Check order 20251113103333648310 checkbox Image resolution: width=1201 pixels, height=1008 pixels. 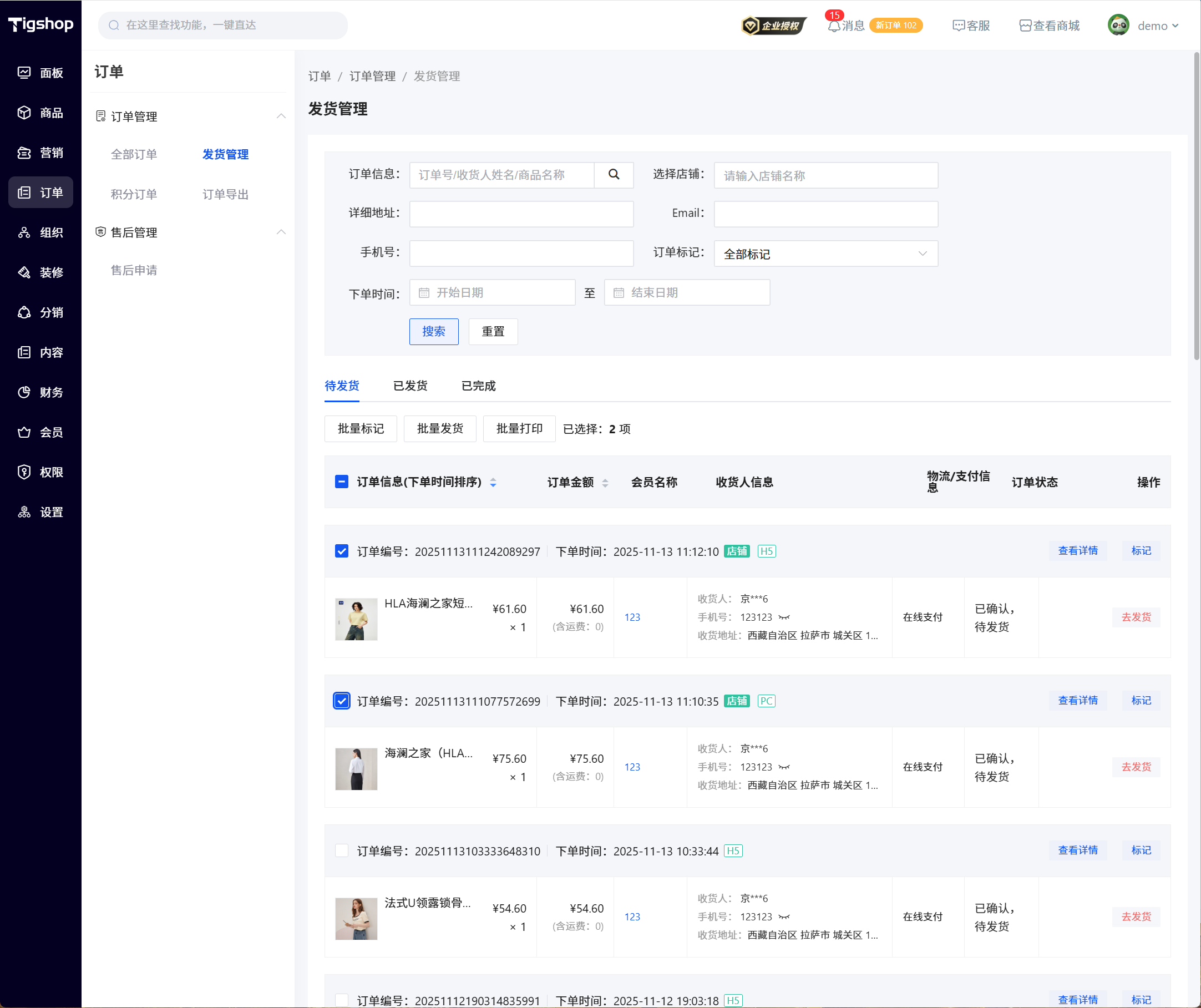point(341,850)
